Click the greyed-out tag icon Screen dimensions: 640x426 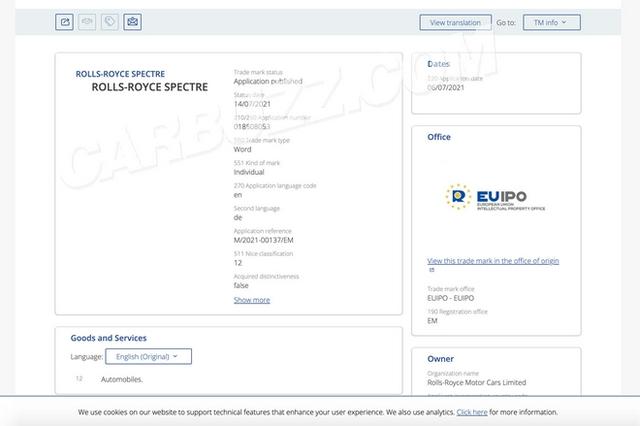110,22
